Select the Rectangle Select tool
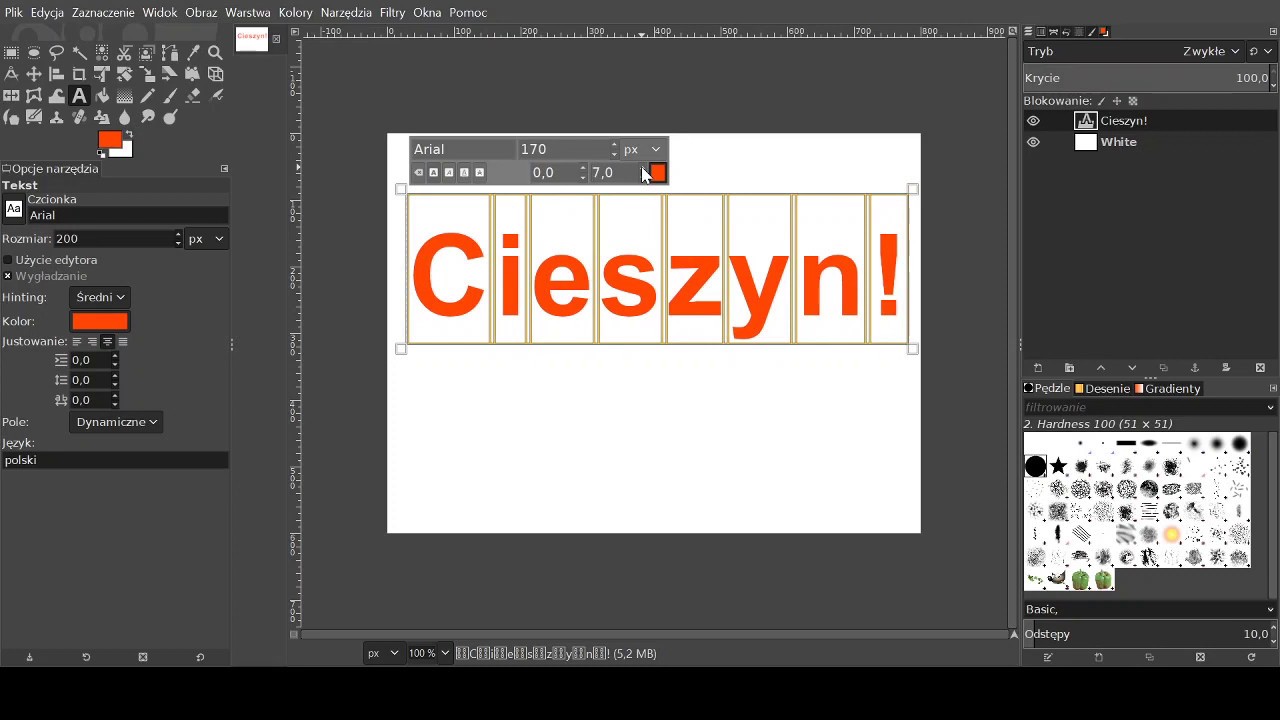 pos(11,53)
